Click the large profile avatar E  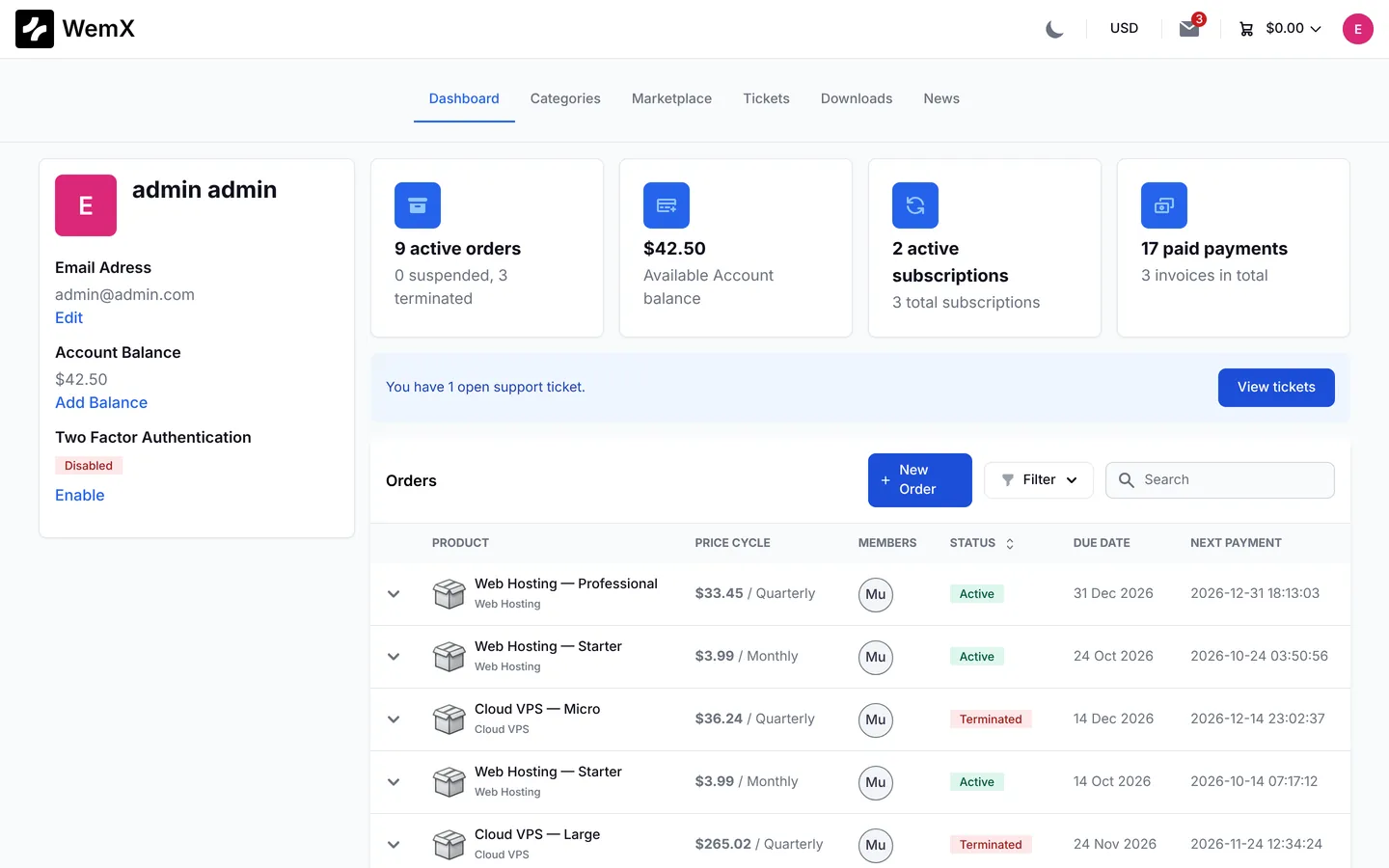click(x=86, y=205)
